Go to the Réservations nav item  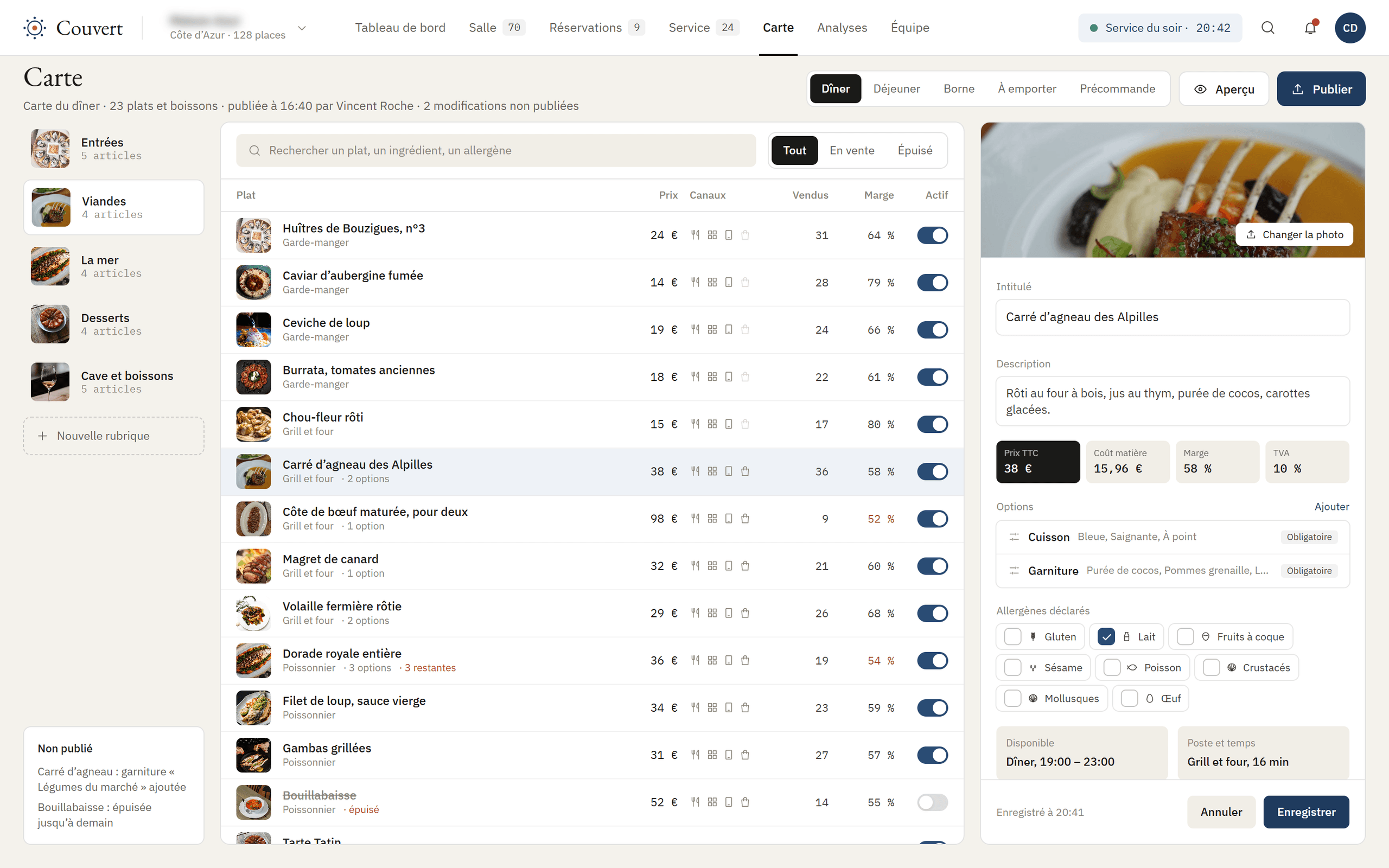(597, 28)
